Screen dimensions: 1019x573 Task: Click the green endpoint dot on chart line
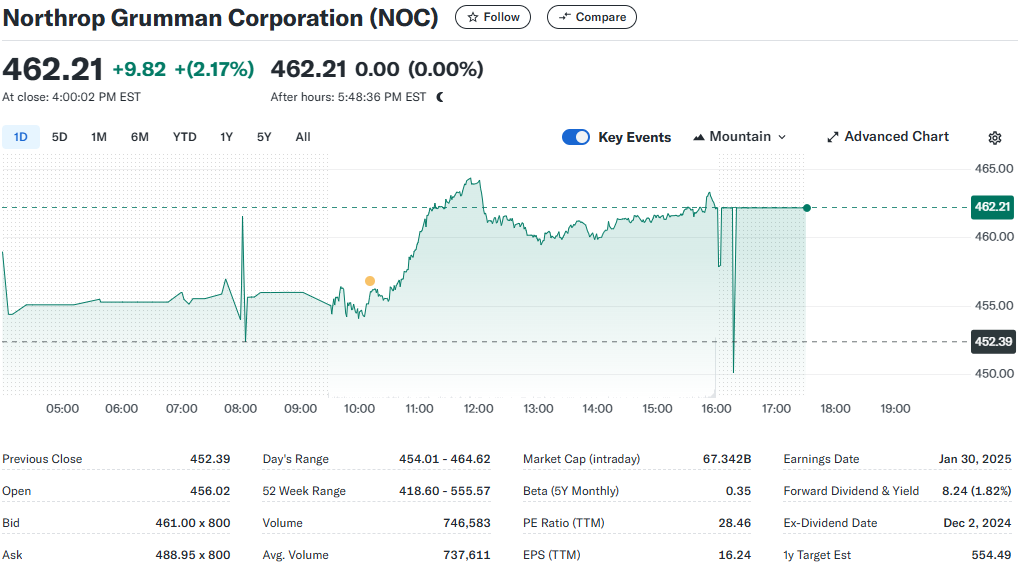(x=806, y=208)
